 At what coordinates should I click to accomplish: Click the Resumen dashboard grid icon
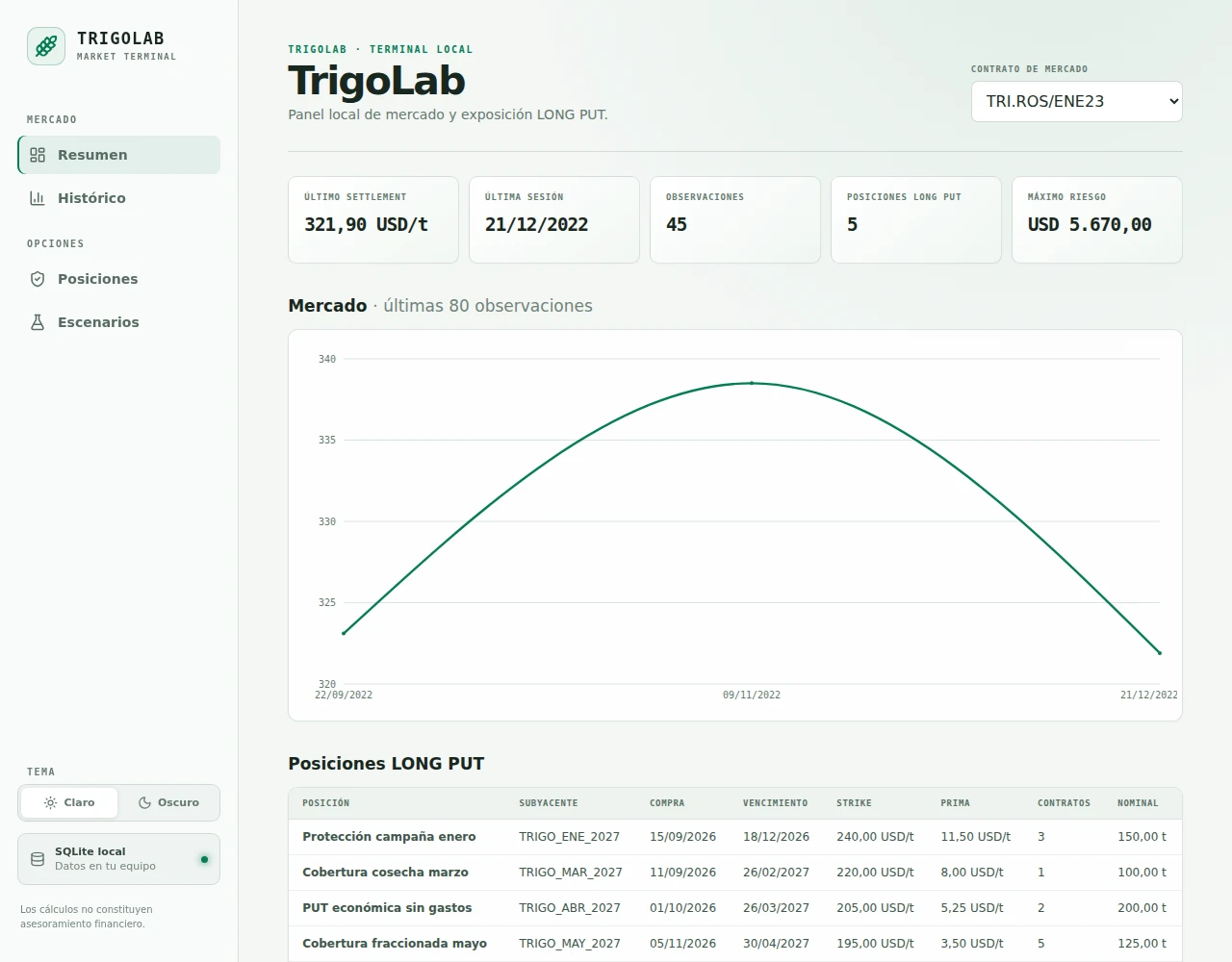pos(38,155)
